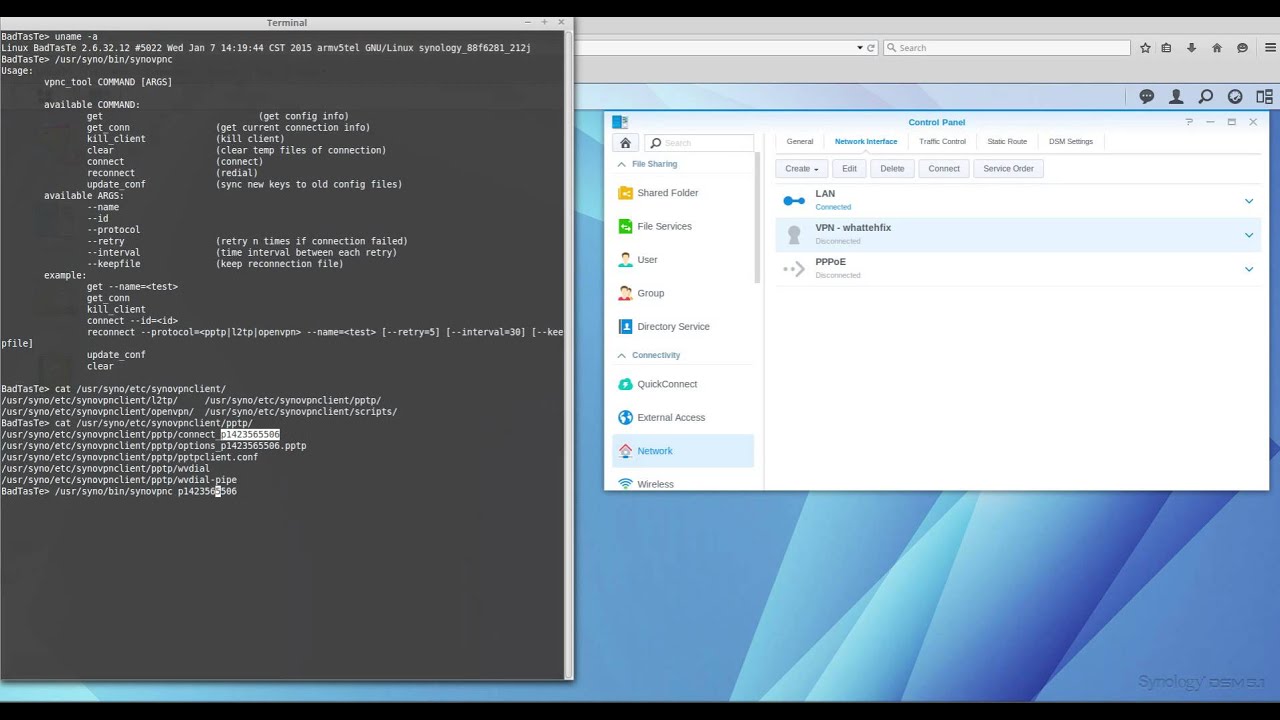This screenshot has height=720, width=1280.
Task: Collapse the Connectivity section
Action: pos(622,356)
